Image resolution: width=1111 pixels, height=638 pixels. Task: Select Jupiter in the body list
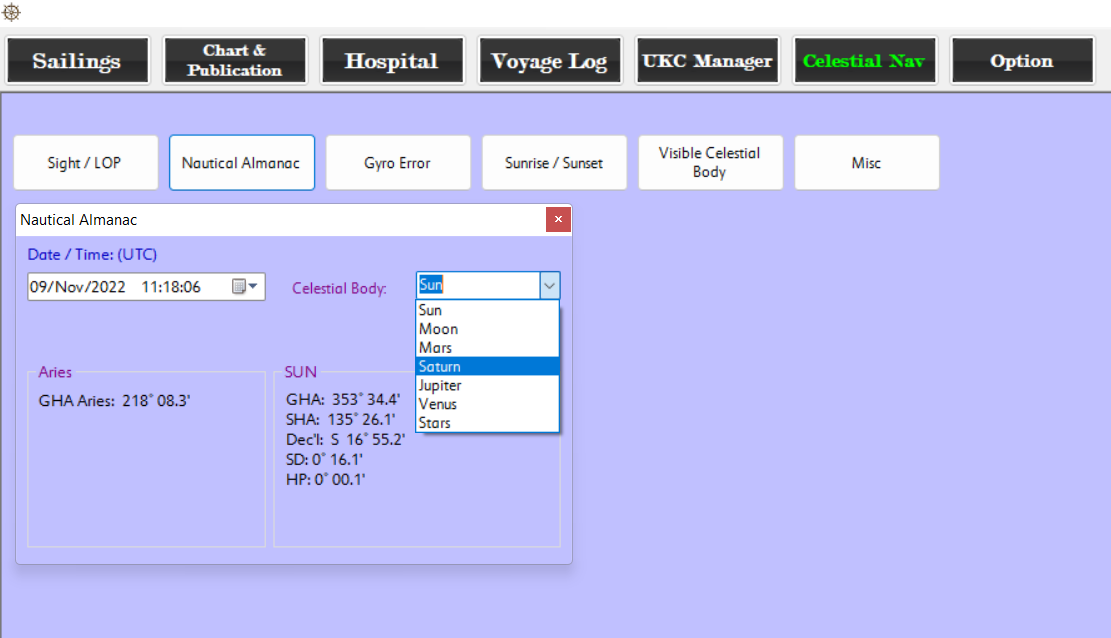487,385
